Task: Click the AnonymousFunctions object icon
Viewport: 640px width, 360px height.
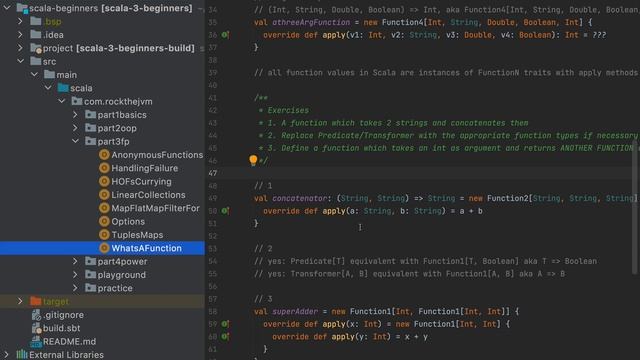Action: click(x=104, y=155)
